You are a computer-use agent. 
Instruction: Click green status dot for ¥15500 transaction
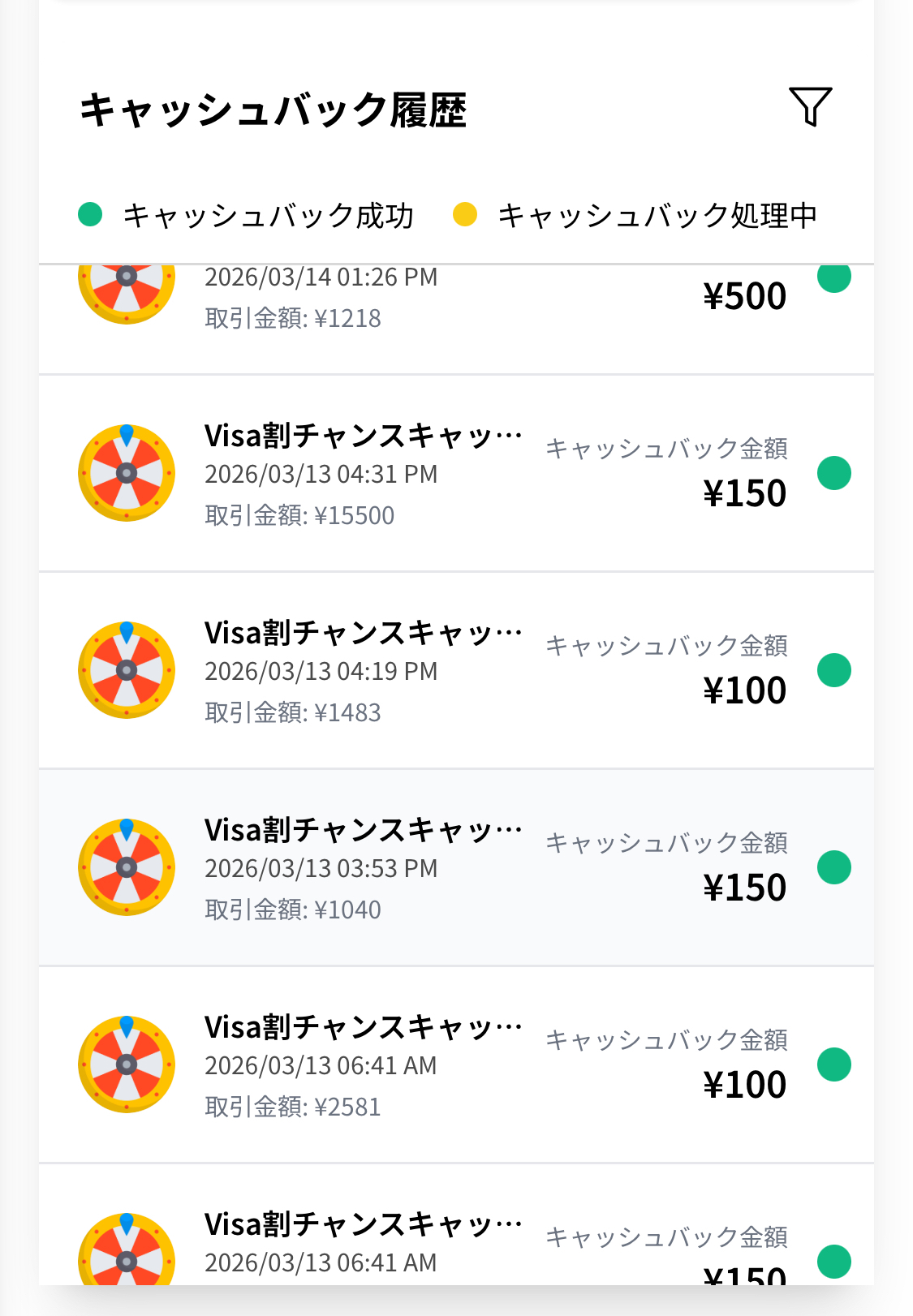click(x=833, y=473)
